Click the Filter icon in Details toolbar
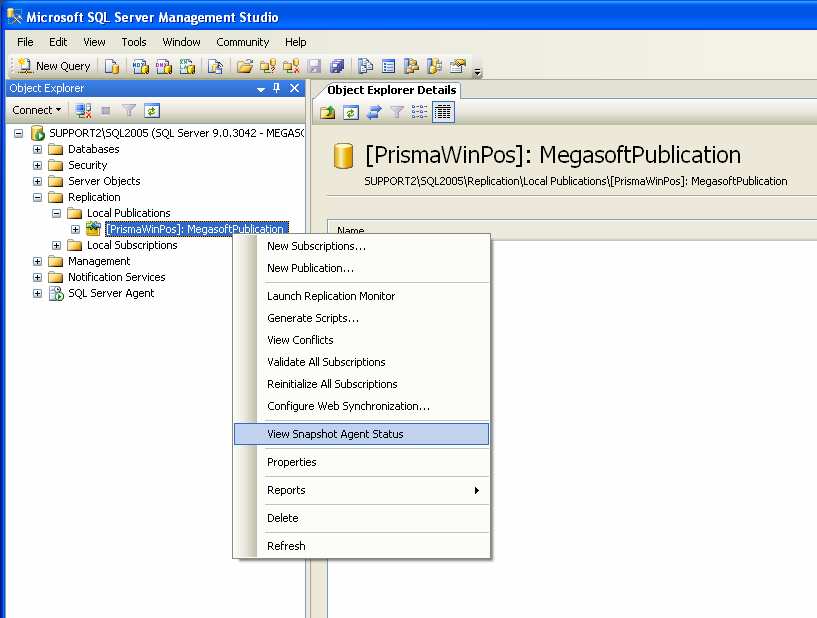The image size is (817, 618). coord(397,112)
